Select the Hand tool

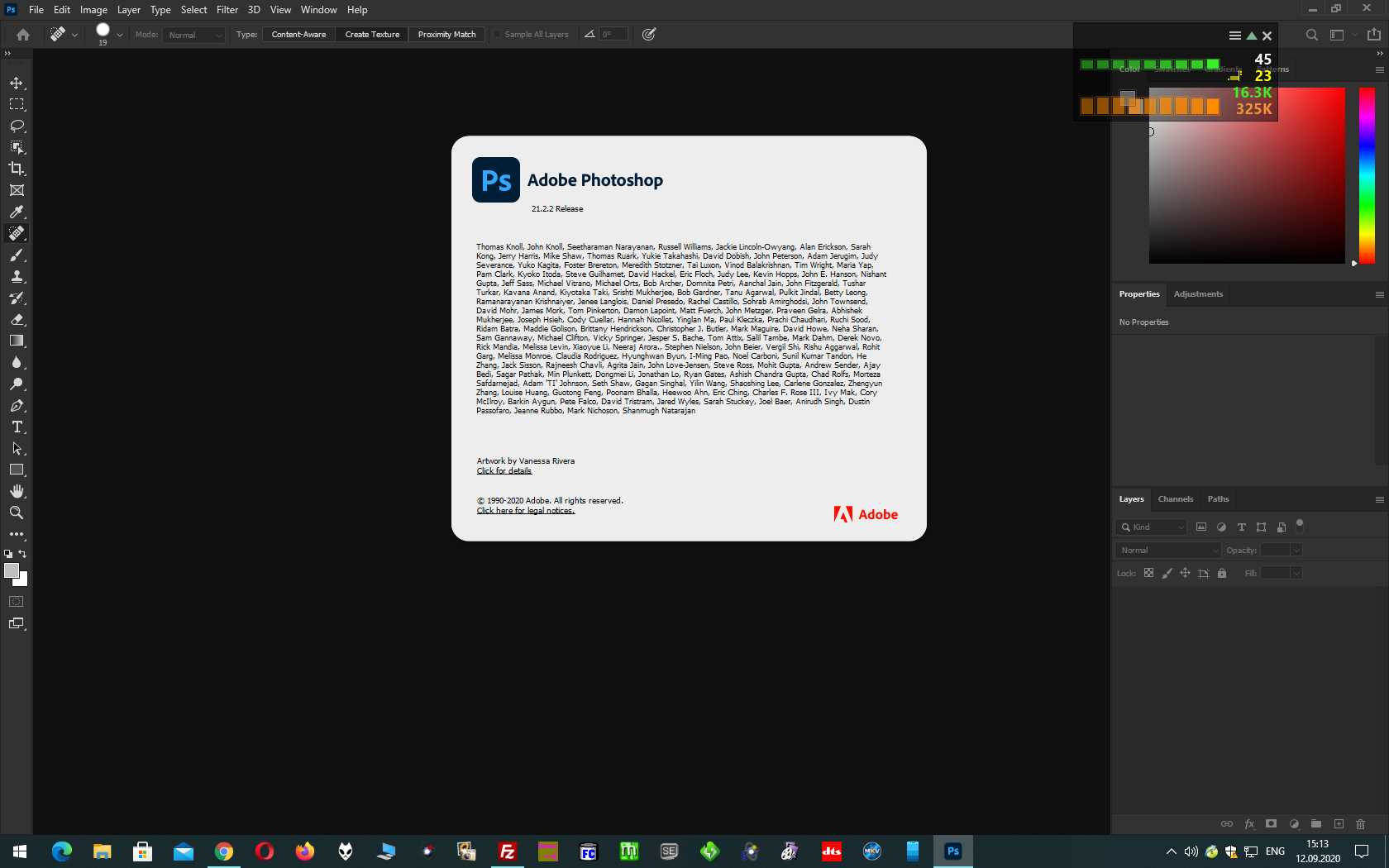(17, 491)
